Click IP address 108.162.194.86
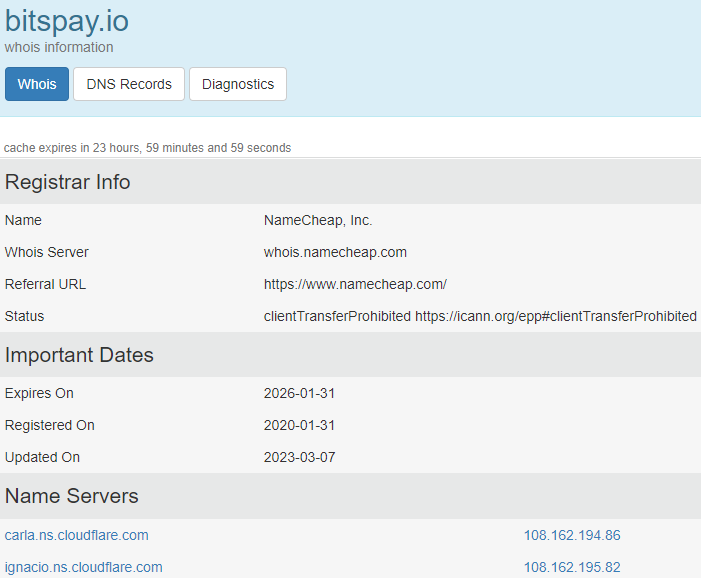Screen dimensions: 701x578 [x=572, y=535]
